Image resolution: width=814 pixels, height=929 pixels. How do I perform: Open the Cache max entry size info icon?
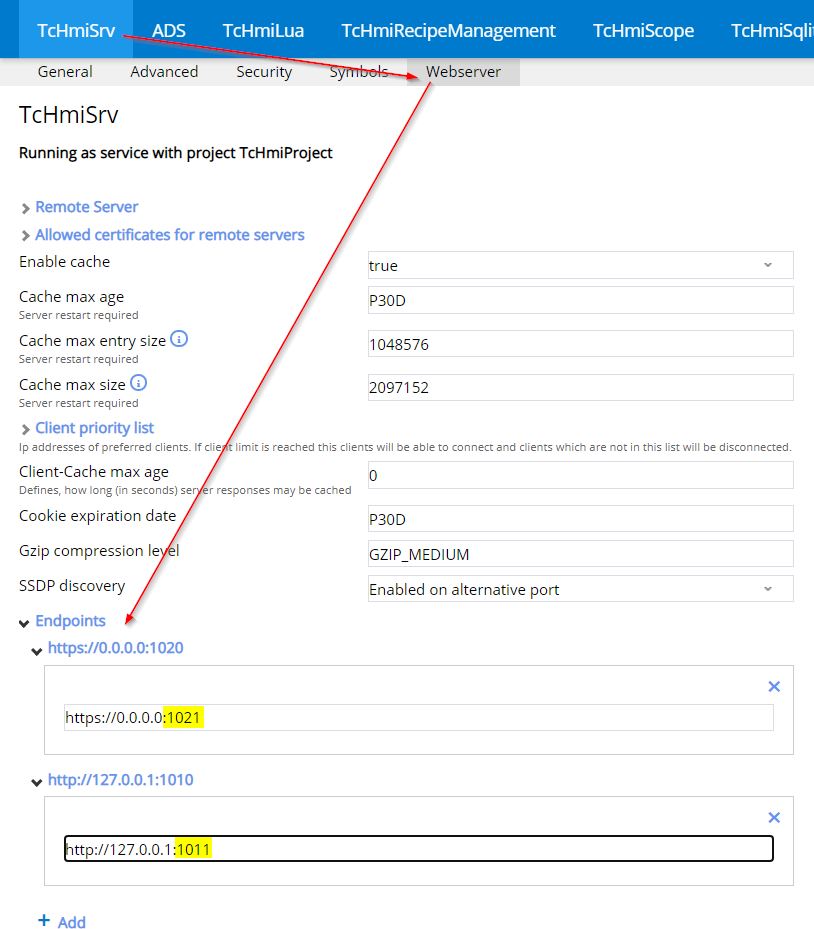179,339
